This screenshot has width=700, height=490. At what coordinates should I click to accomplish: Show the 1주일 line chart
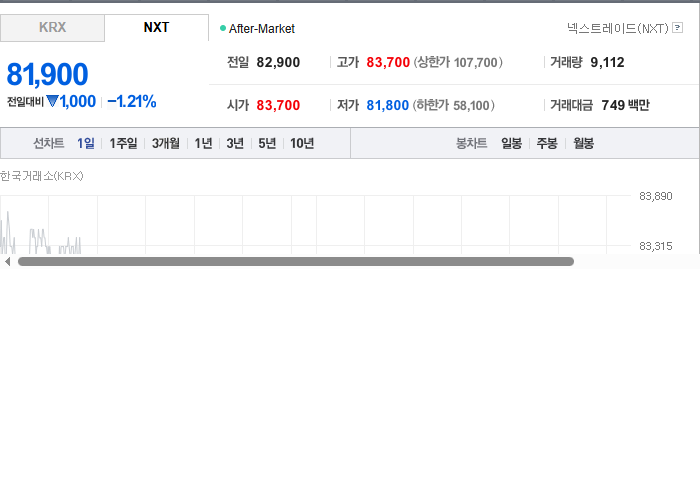tap(123, 143)
